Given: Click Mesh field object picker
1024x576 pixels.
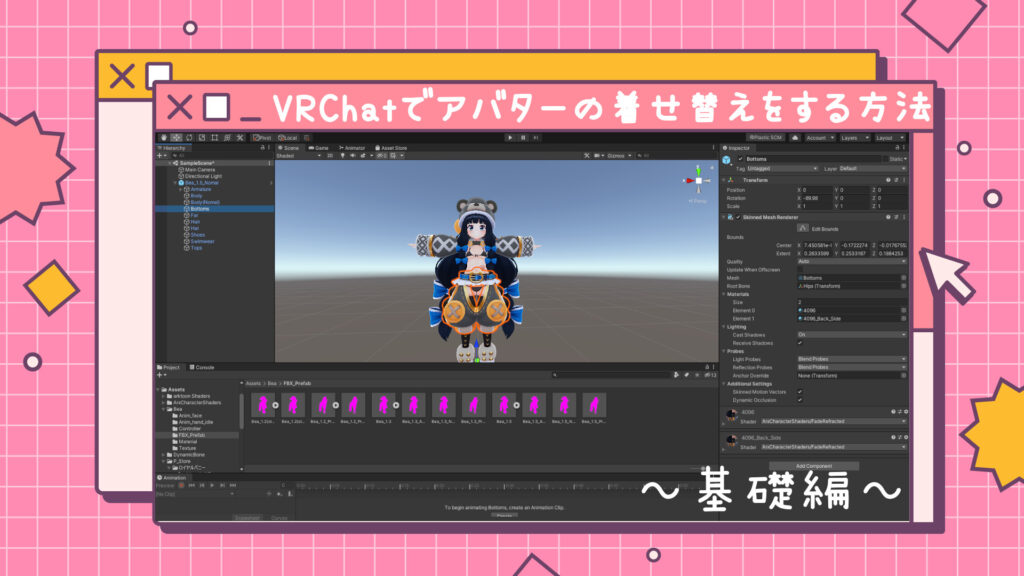Looking at the screenshot, I should [903, 278].
